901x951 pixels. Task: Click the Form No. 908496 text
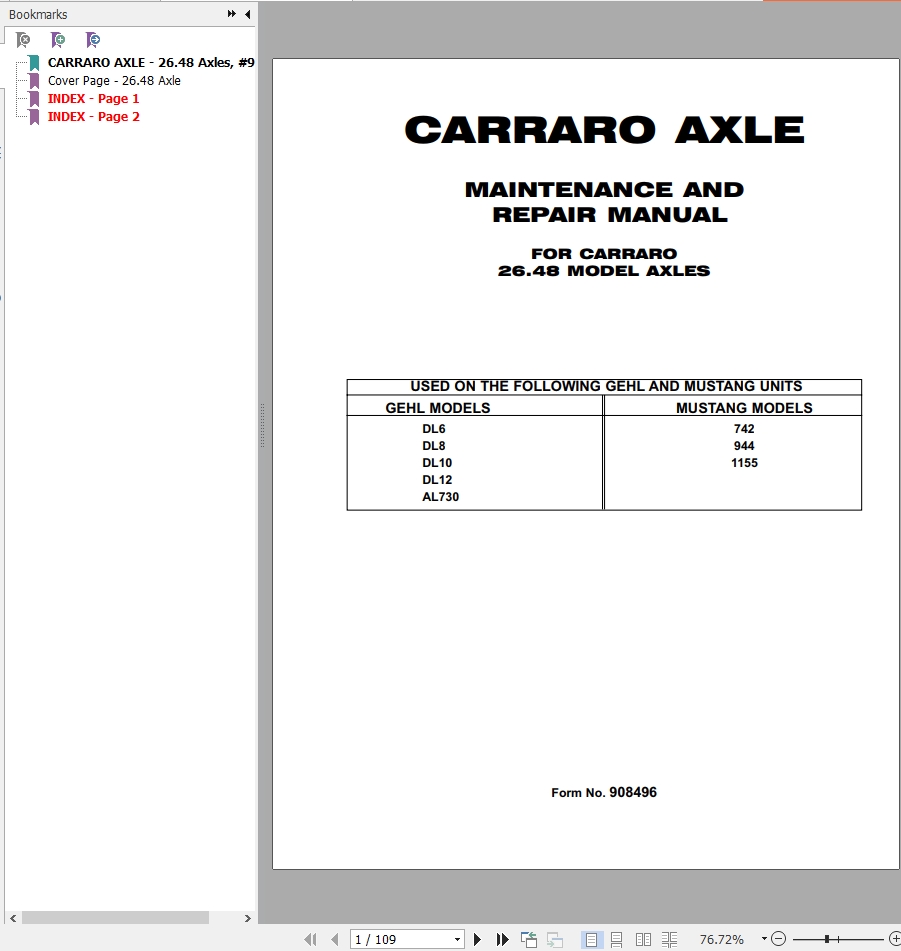point(604,792)
